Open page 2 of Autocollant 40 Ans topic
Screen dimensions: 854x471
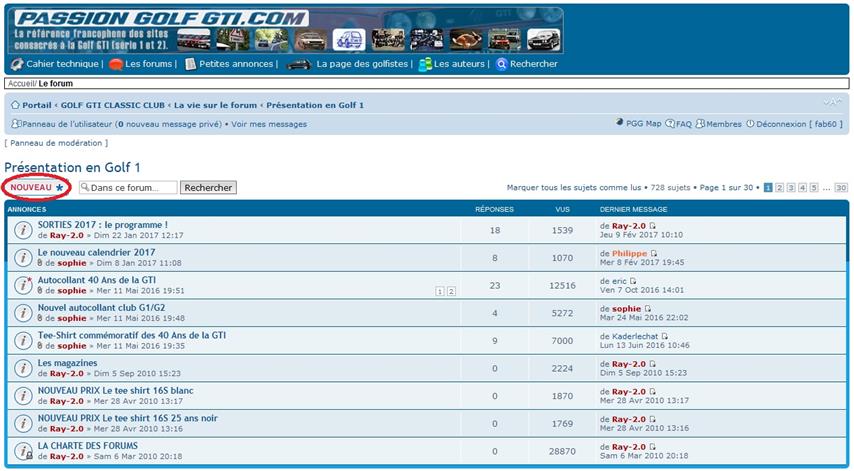pos(451,291)
